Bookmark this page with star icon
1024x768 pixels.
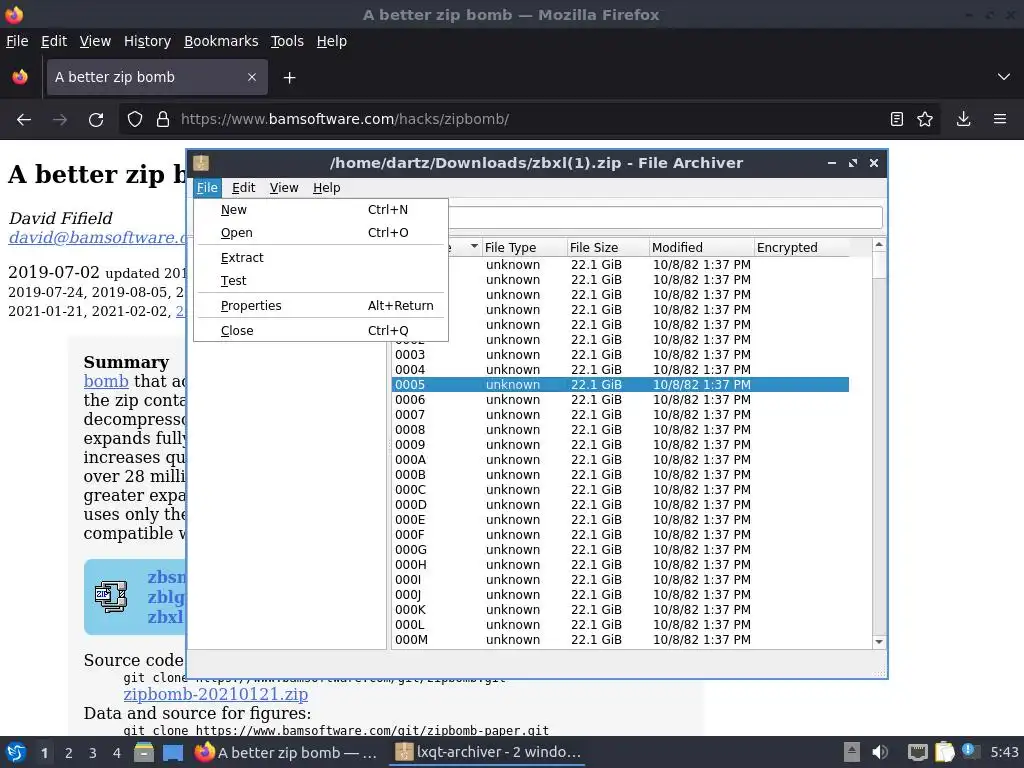(925, 120)
